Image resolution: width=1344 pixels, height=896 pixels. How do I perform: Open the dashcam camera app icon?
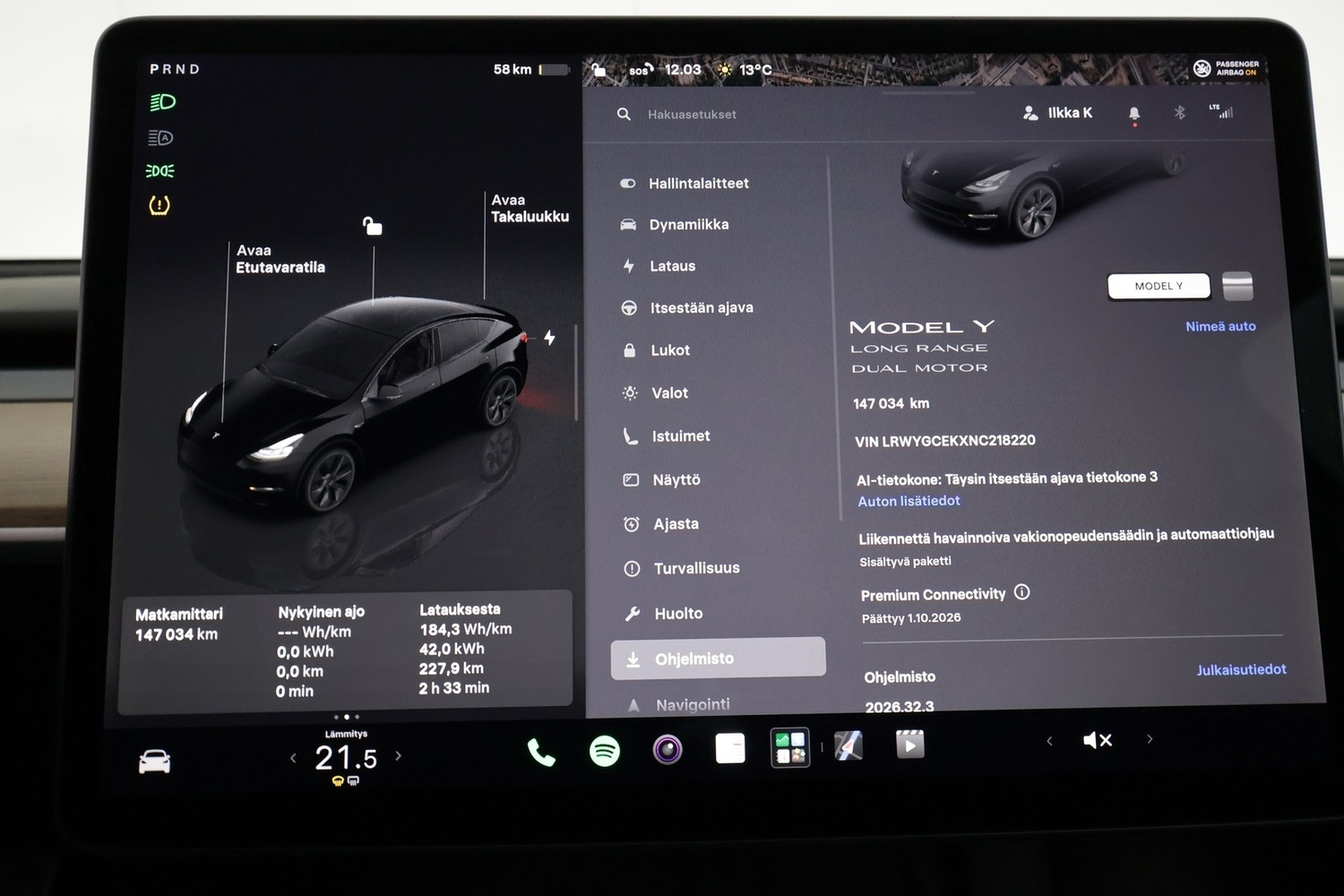668,749
